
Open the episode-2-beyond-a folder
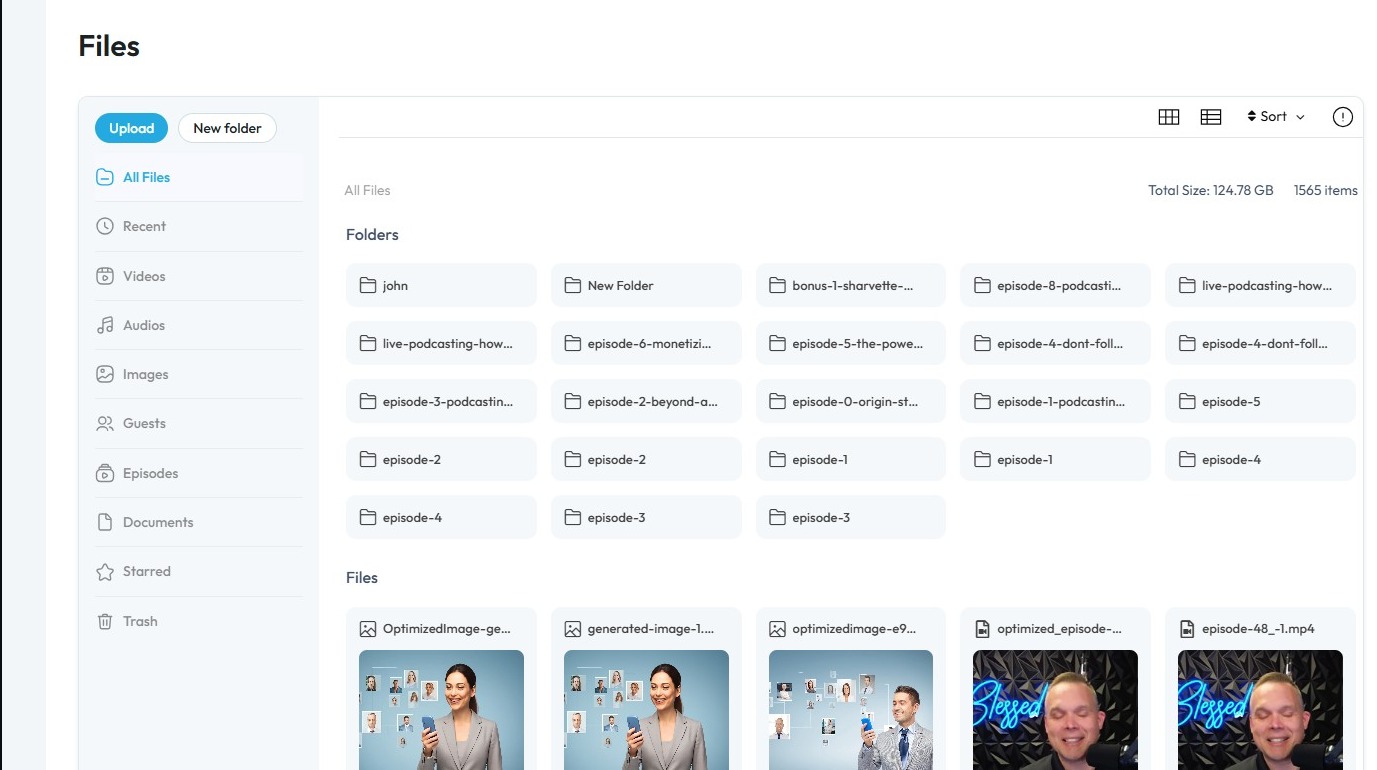[646, 401]
